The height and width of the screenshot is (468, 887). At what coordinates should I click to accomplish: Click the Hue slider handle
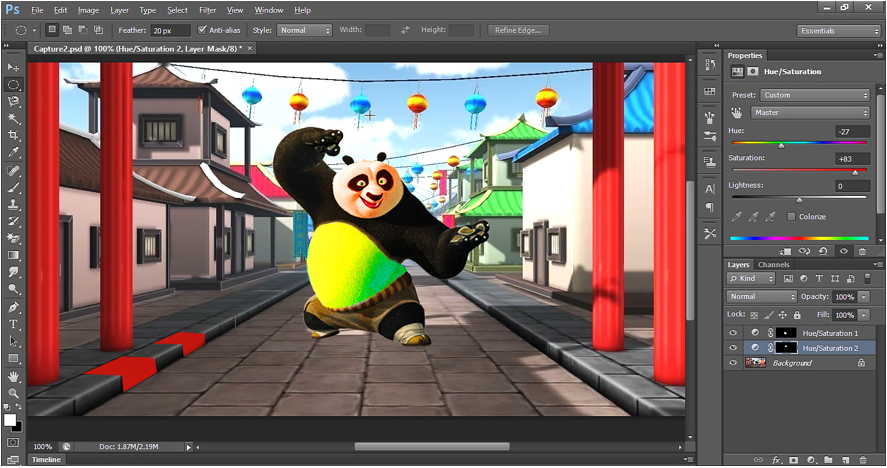click(781, 145)
